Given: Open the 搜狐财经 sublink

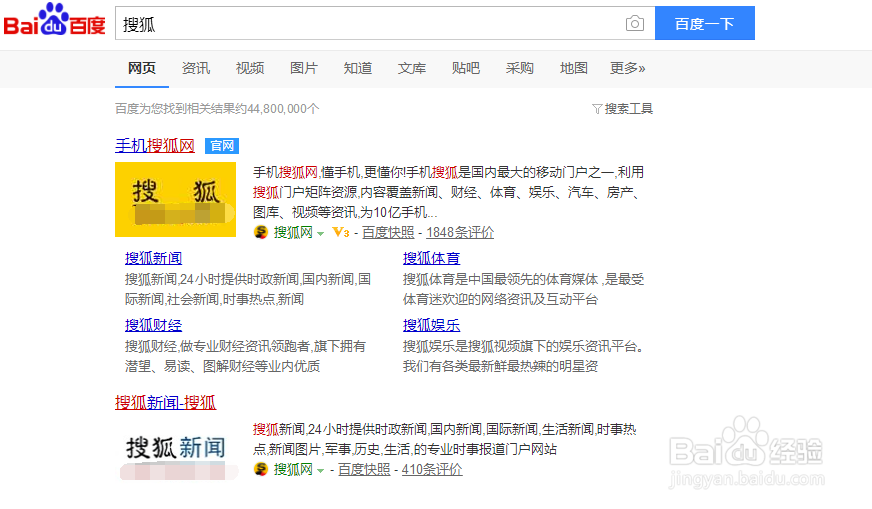Looking at the screenshot, I should pos(153,325).
